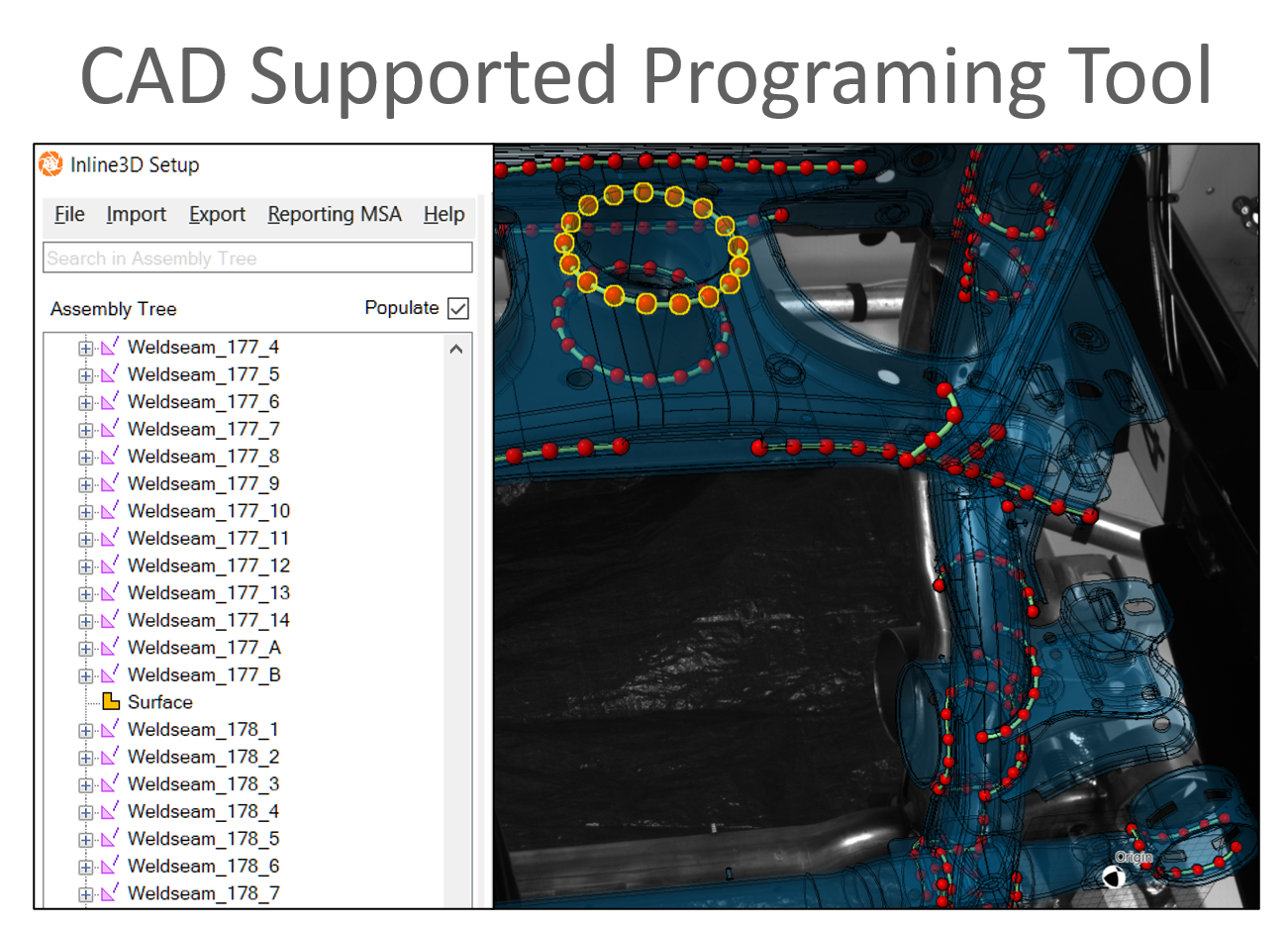Click the weld seam icon of Weldseam_177_B

point(110,673)
